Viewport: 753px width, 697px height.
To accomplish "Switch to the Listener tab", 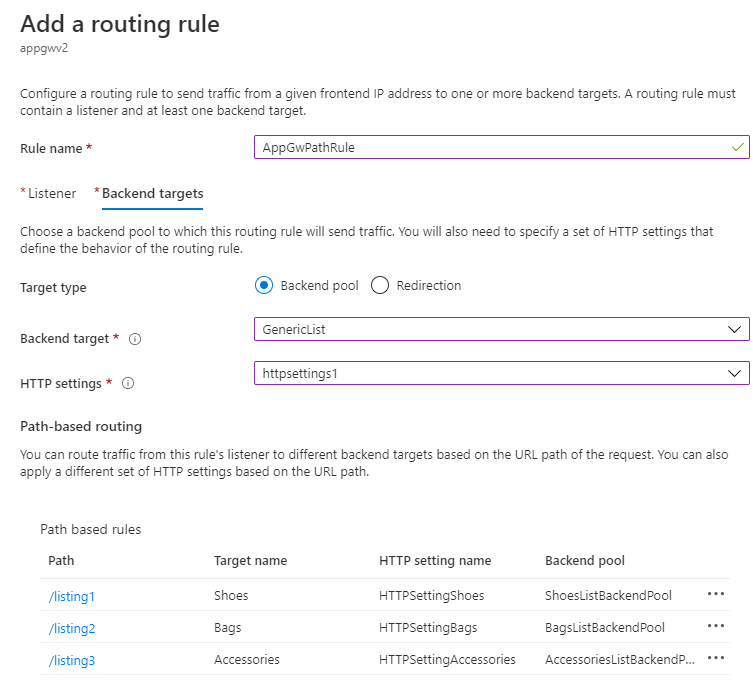I will (51, 193).
